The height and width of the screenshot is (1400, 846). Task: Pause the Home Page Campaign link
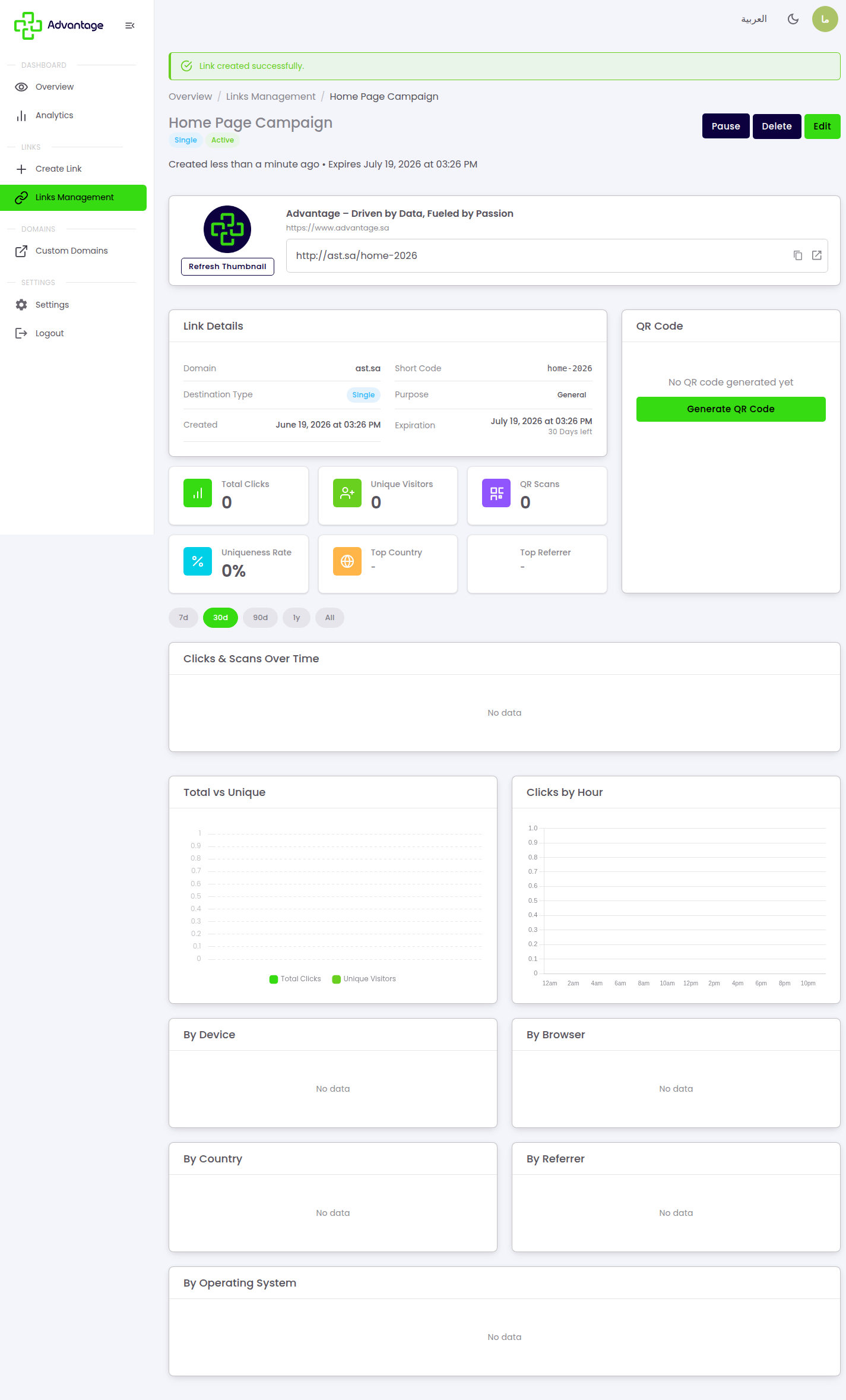pos(725,127)
